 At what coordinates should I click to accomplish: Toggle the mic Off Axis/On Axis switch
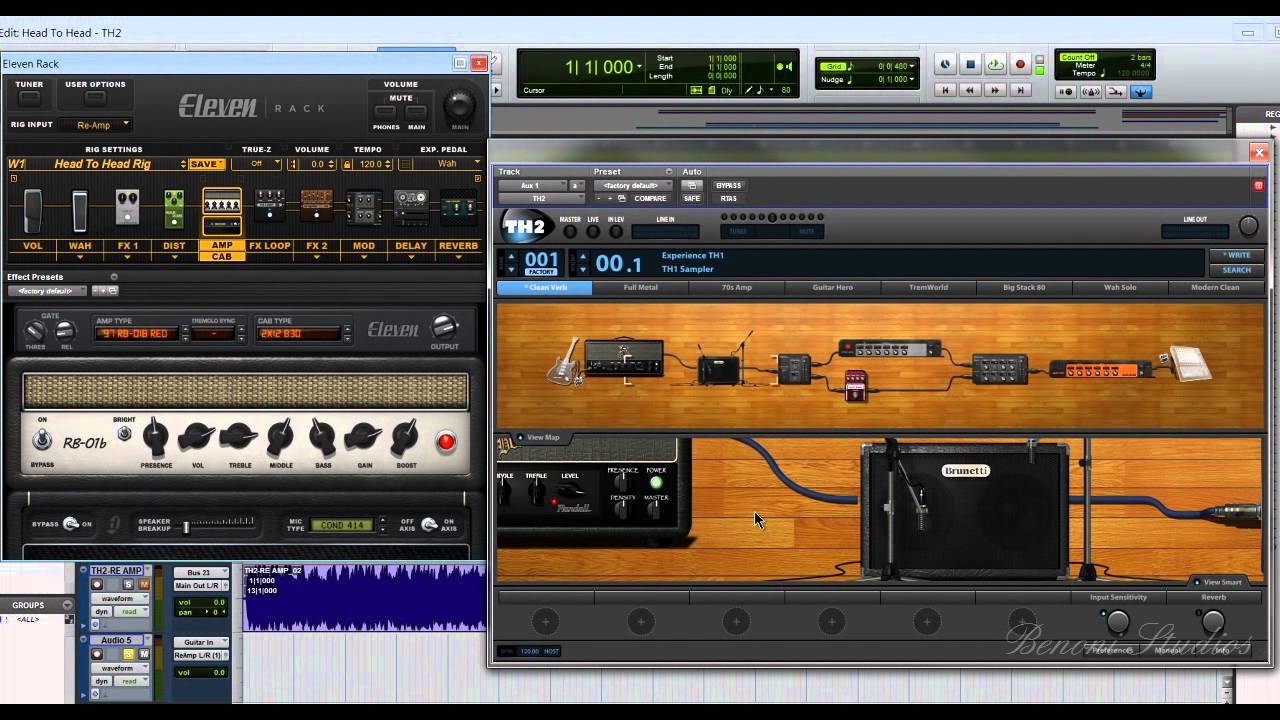pos(429,524)
